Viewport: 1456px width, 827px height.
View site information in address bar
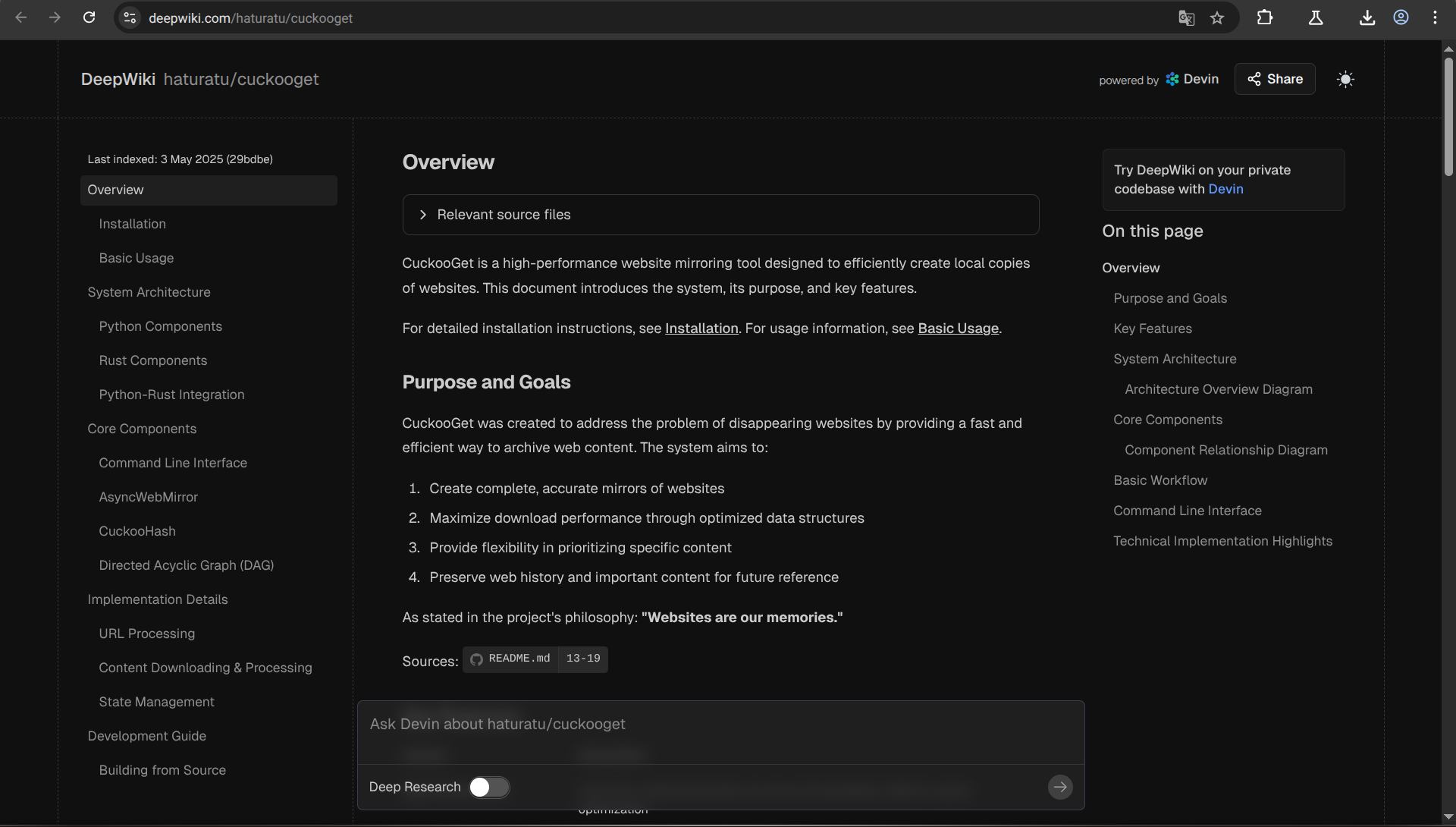(x=130, y=17)
